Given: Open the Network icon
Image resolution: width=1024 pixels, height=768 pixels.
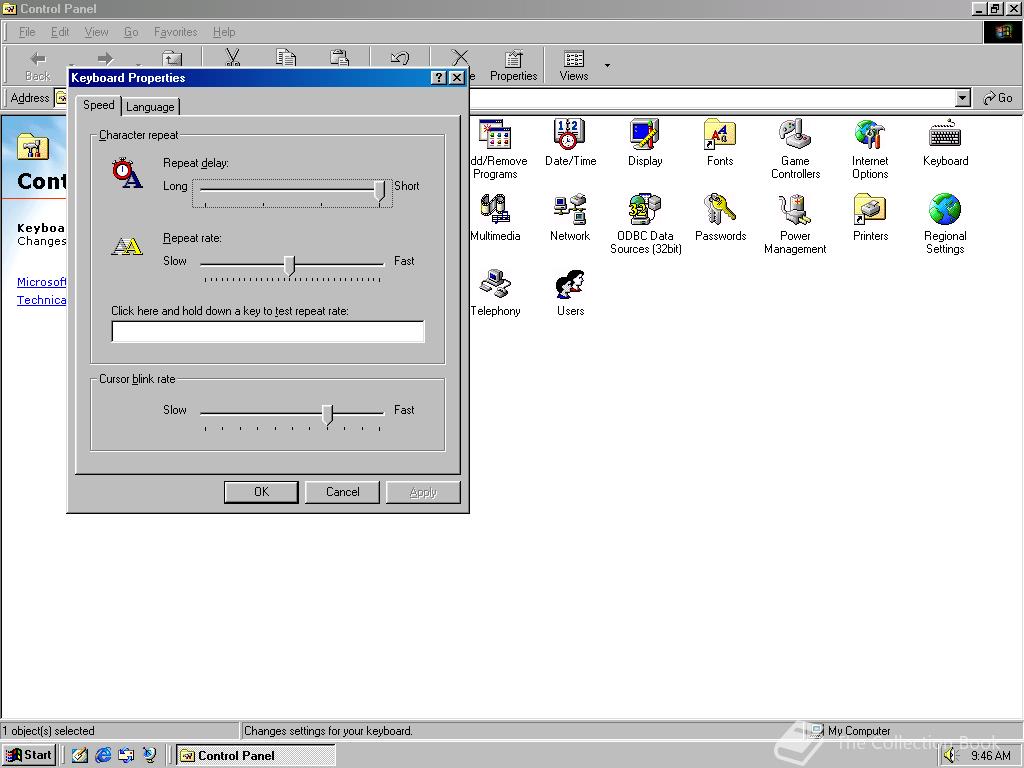Looking at the screenshot, I should [x=569, y=217].
